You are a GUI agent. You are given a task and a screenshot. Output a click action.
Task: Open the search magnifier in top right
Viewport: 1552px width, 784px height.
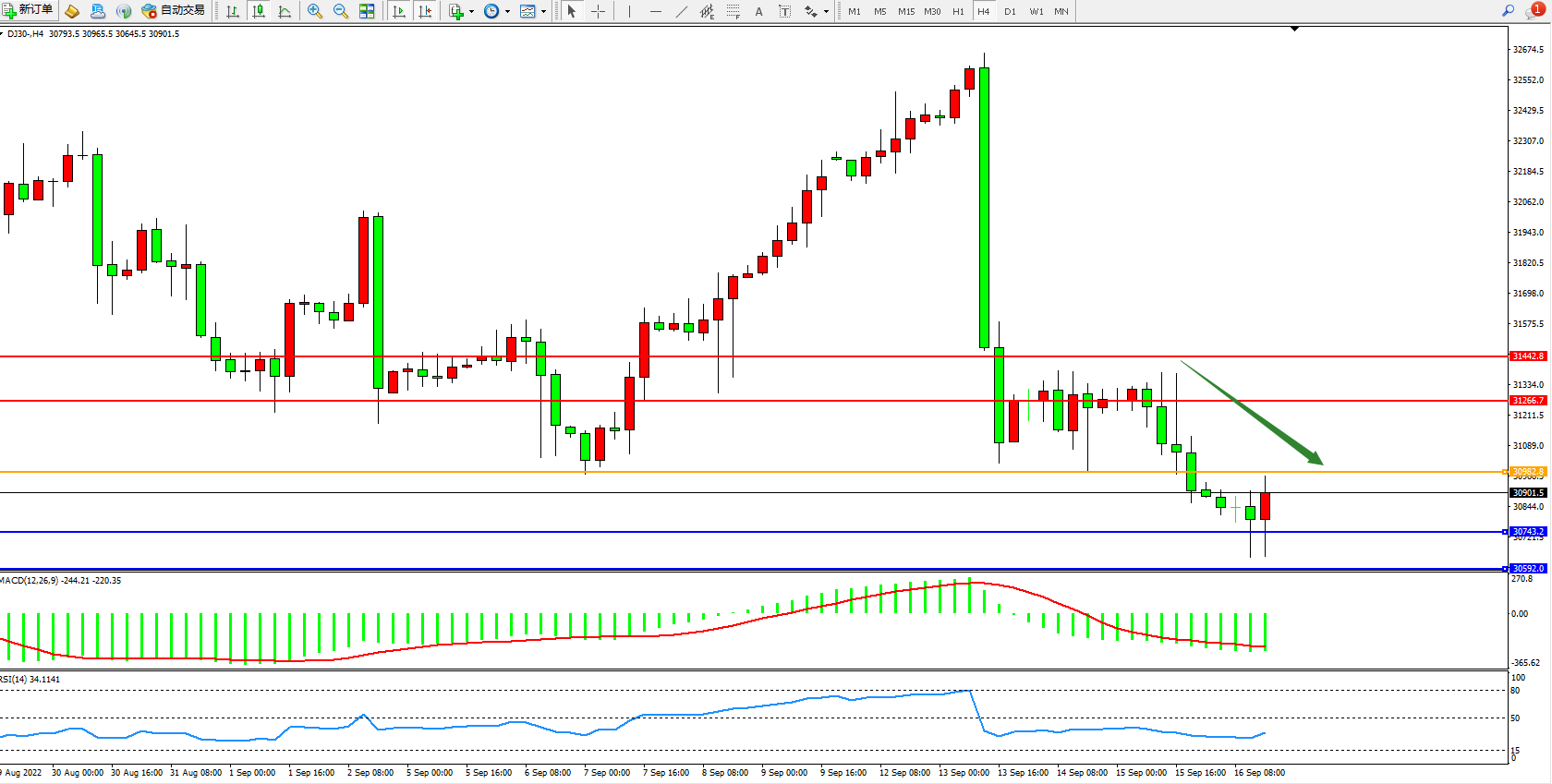click(1508, 11)
